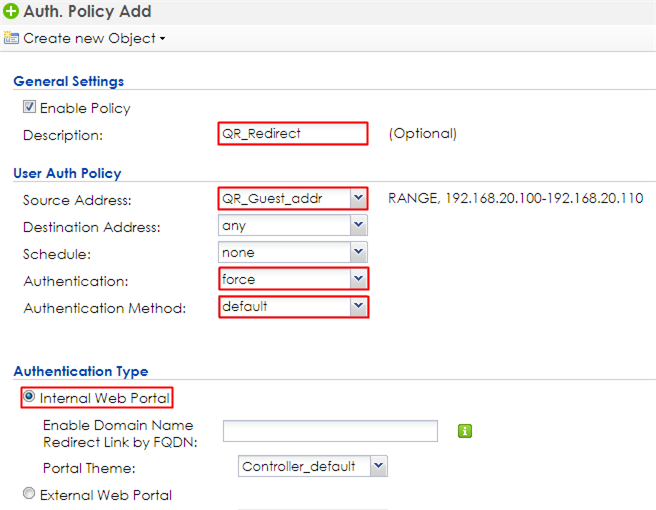This screenshot has width=656, height=510.
Task: Select the External Web Portal radio button
Action: pos(29,494)
